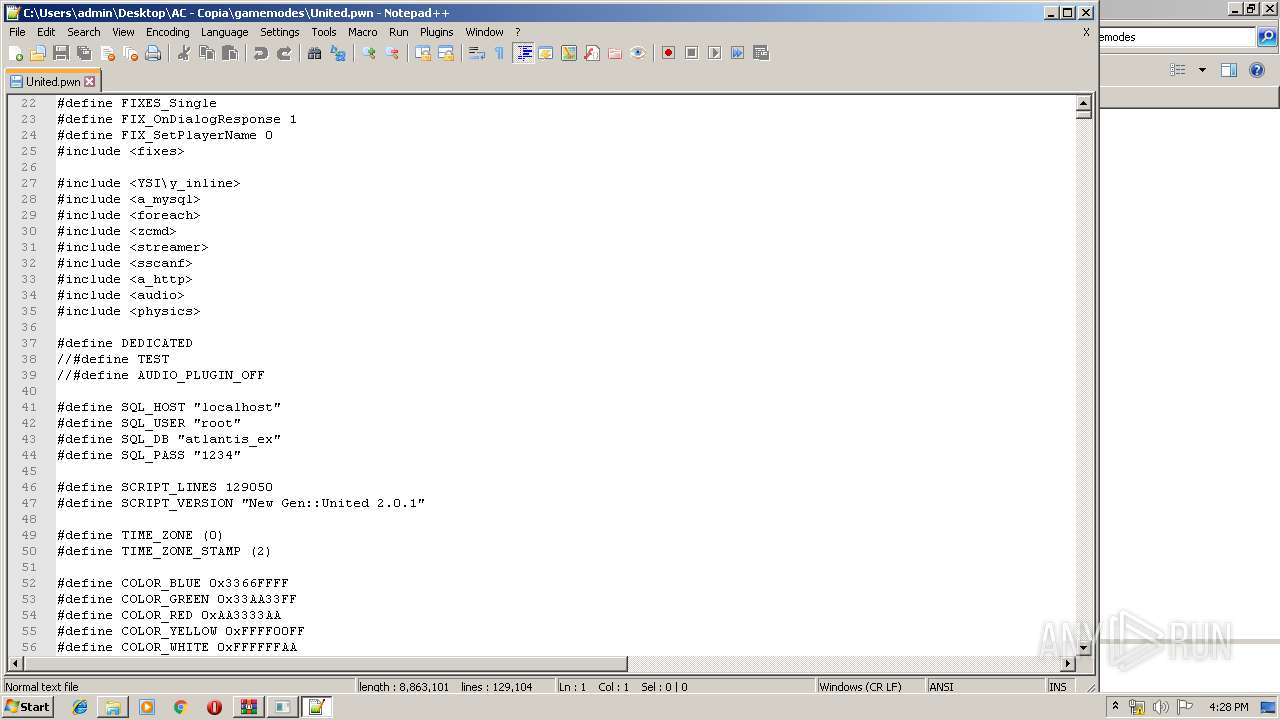
Task: Click the Save All toolbar icon
Action: [84, 53]
